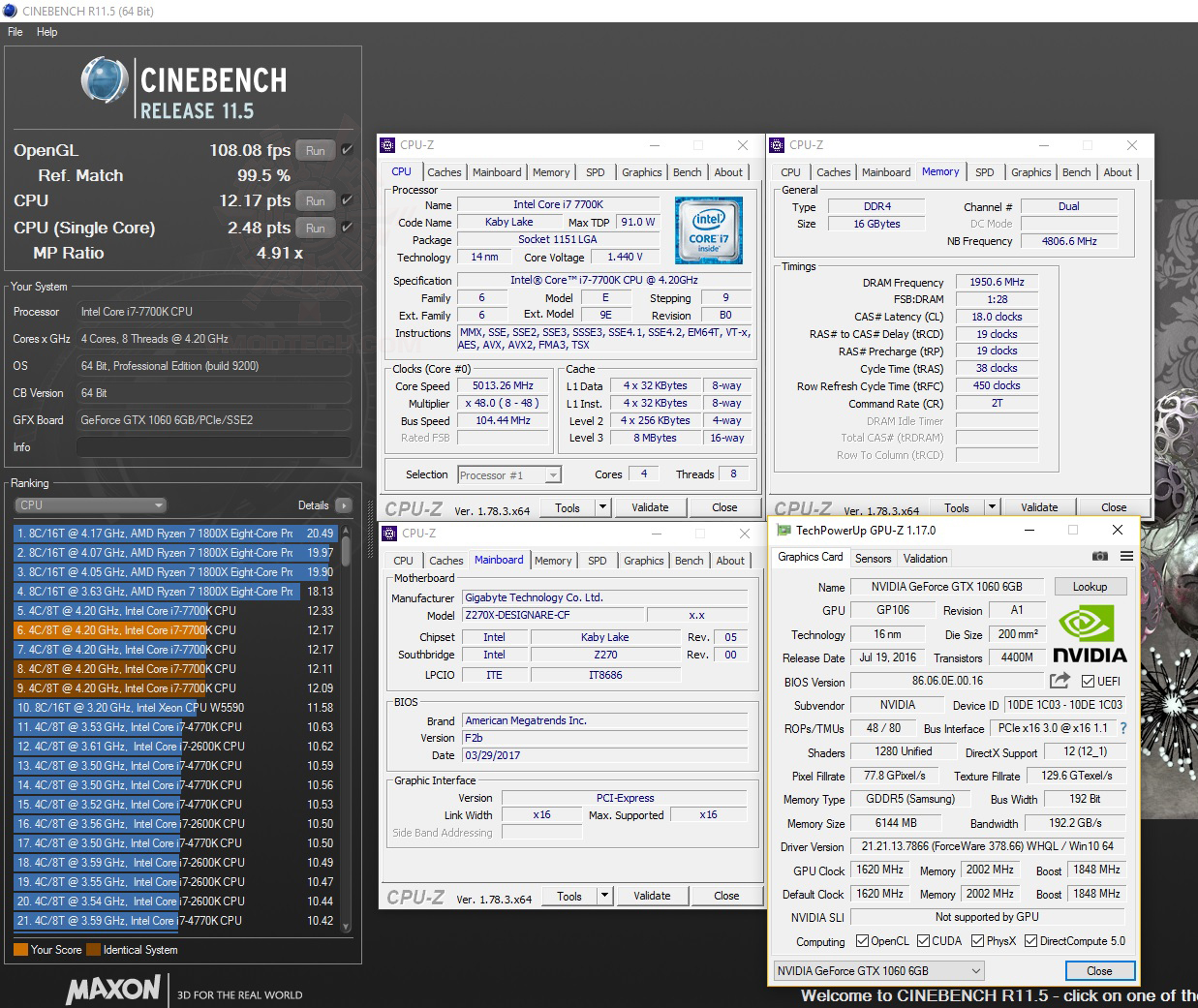Screen dimensions: 1198x1008
Task: Select ranking row 10 Xeon W5590
Action: pyautogui.click(x=175, y=708)
